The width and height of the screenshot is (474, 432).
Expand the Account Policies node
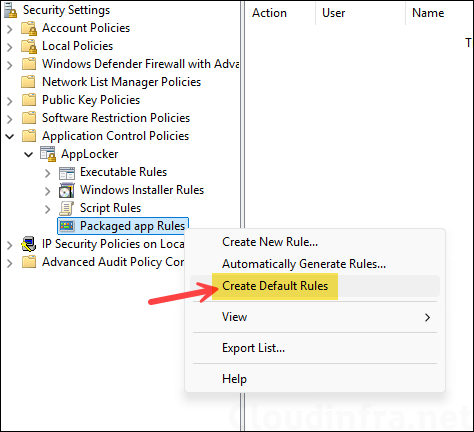tap(10, 29)
